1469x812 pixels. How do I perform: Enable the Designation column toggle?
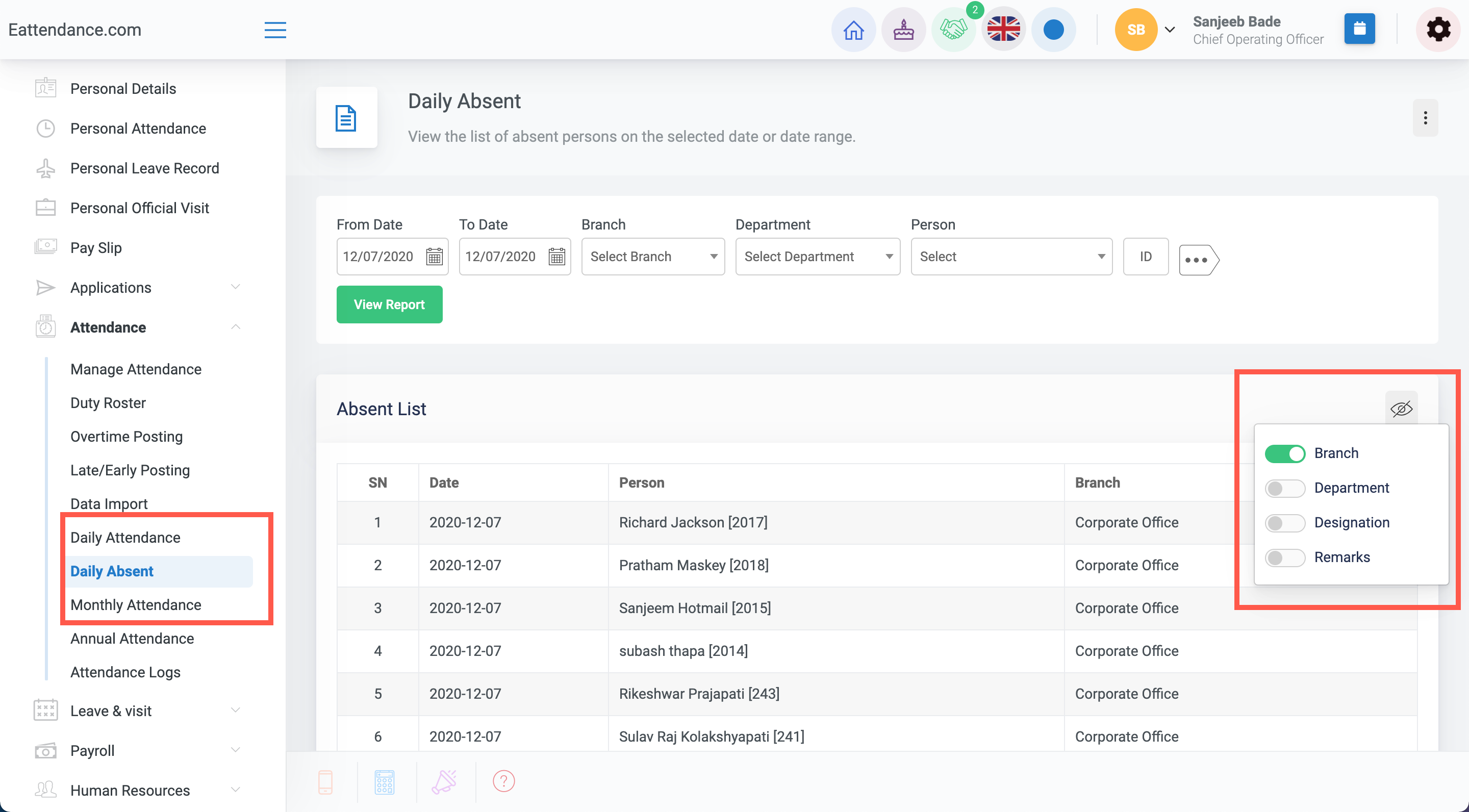[x=1284, y=523]
